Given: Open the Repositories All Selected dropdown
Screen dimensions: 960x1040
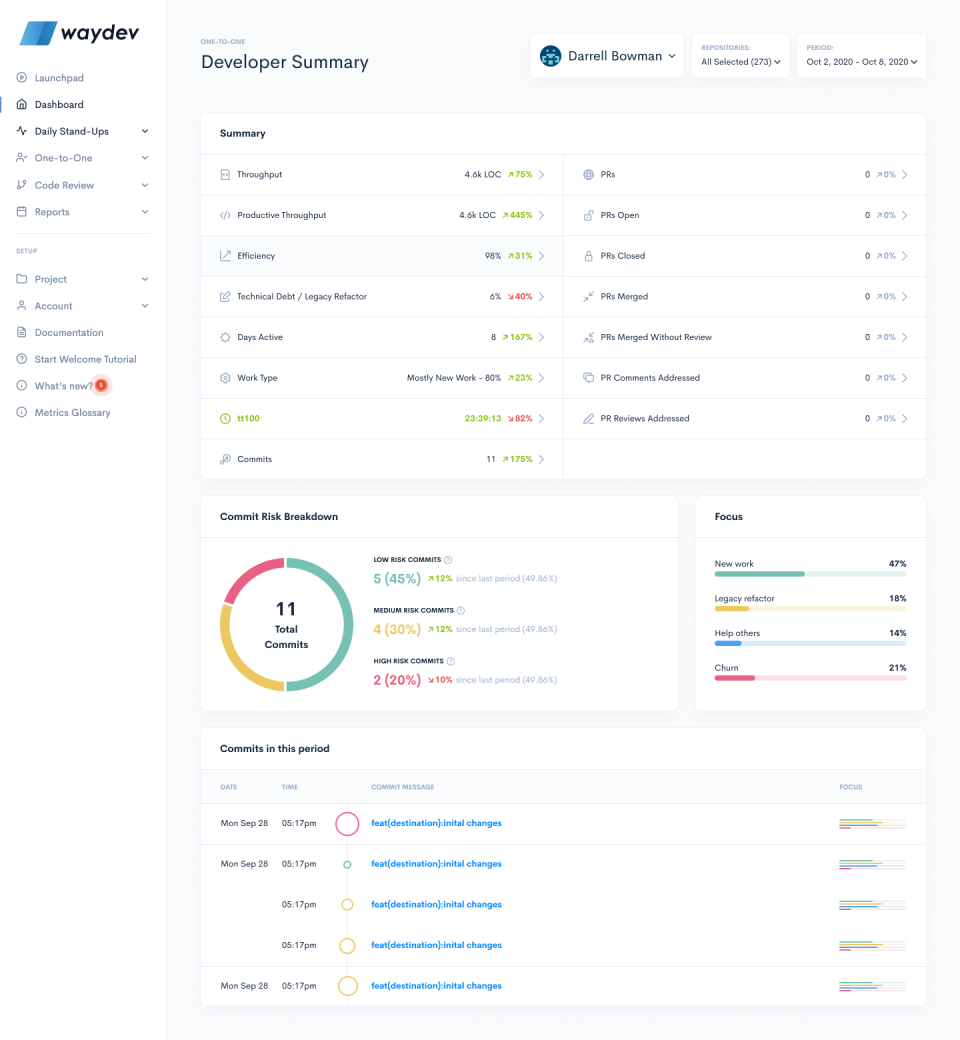Looking at the screenshot, I should [740, 61].
